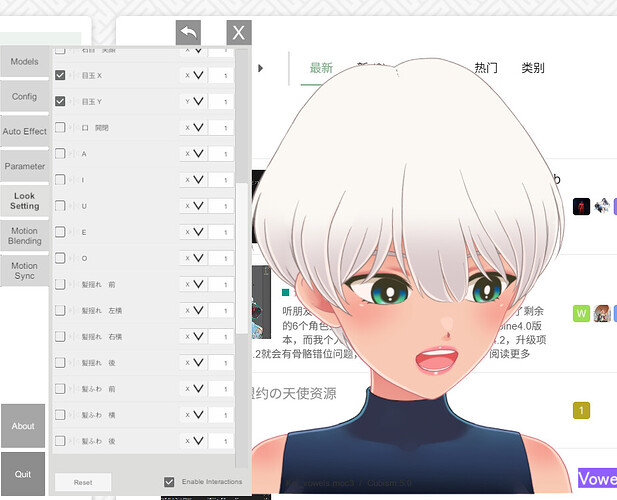Open the red figure avatar icon in the forum list

(x=581, y=207)
